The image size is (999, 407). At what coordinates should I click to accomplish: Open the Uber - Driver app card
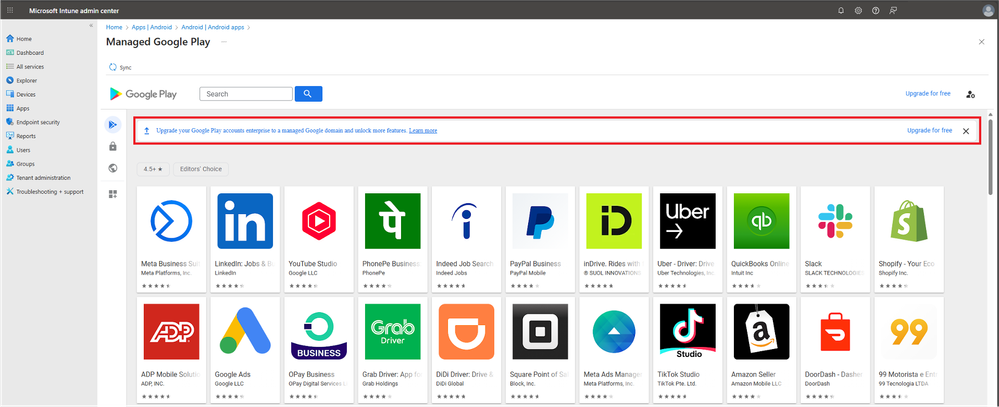coord(687,239)
